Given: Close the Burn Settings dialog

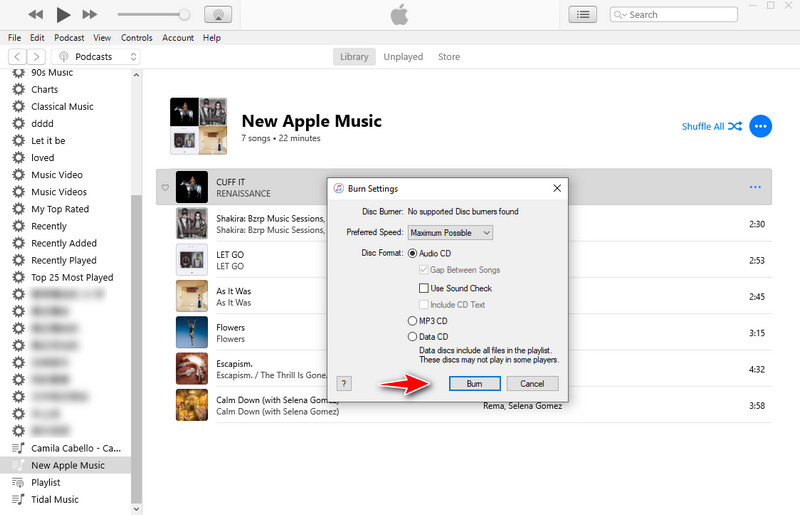Looking at the screenshot, I should (x=557, y=188).
